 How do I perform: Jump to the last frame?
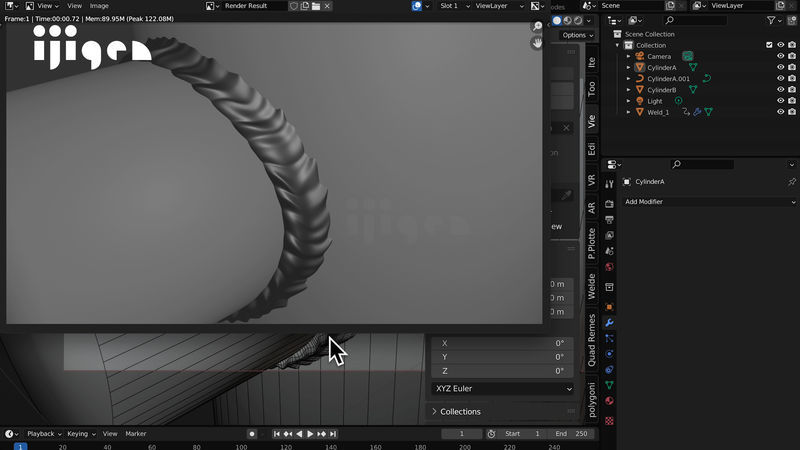point(333,434)
